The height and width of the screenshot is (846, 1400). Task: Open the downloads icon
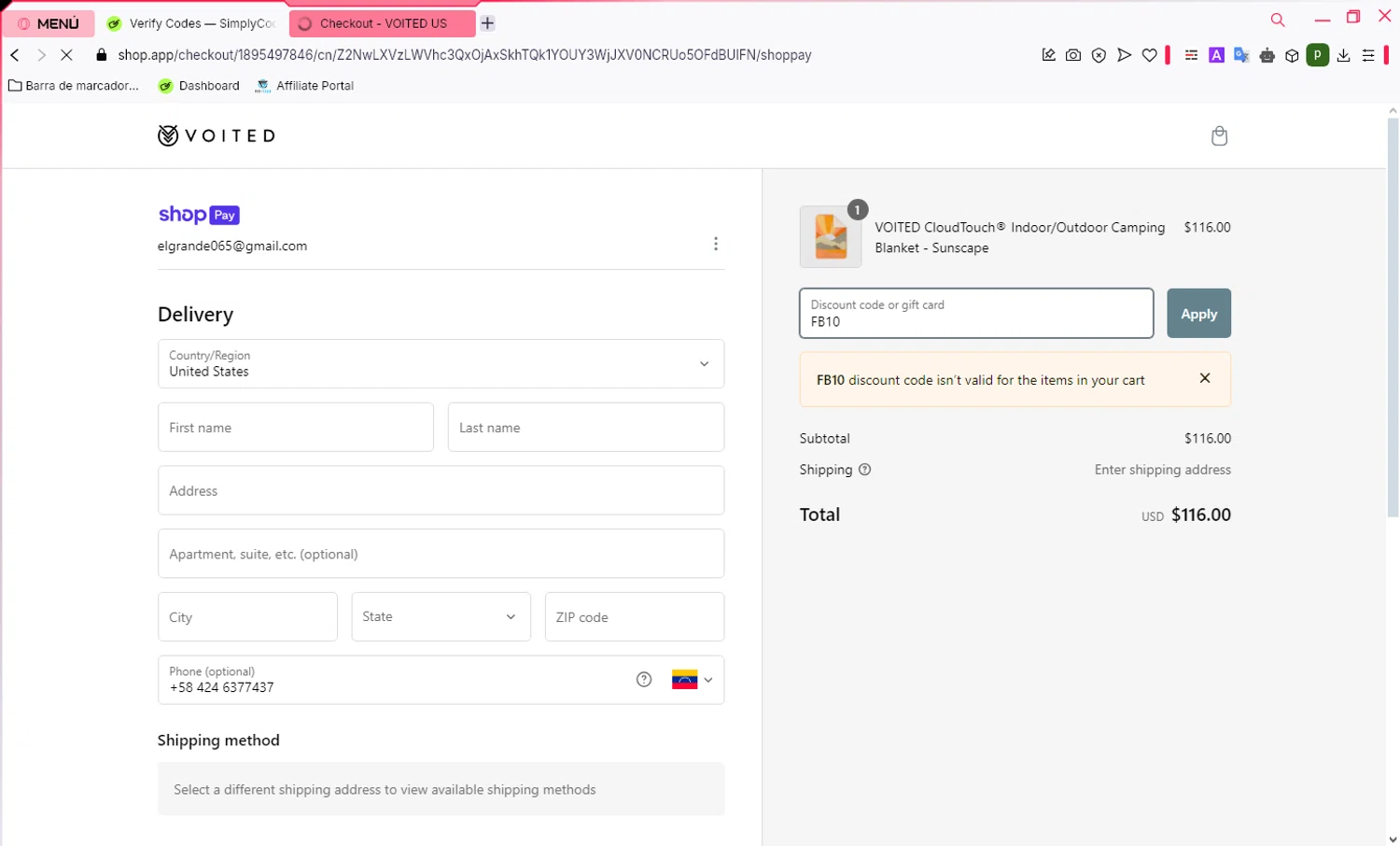(1343, 55)
